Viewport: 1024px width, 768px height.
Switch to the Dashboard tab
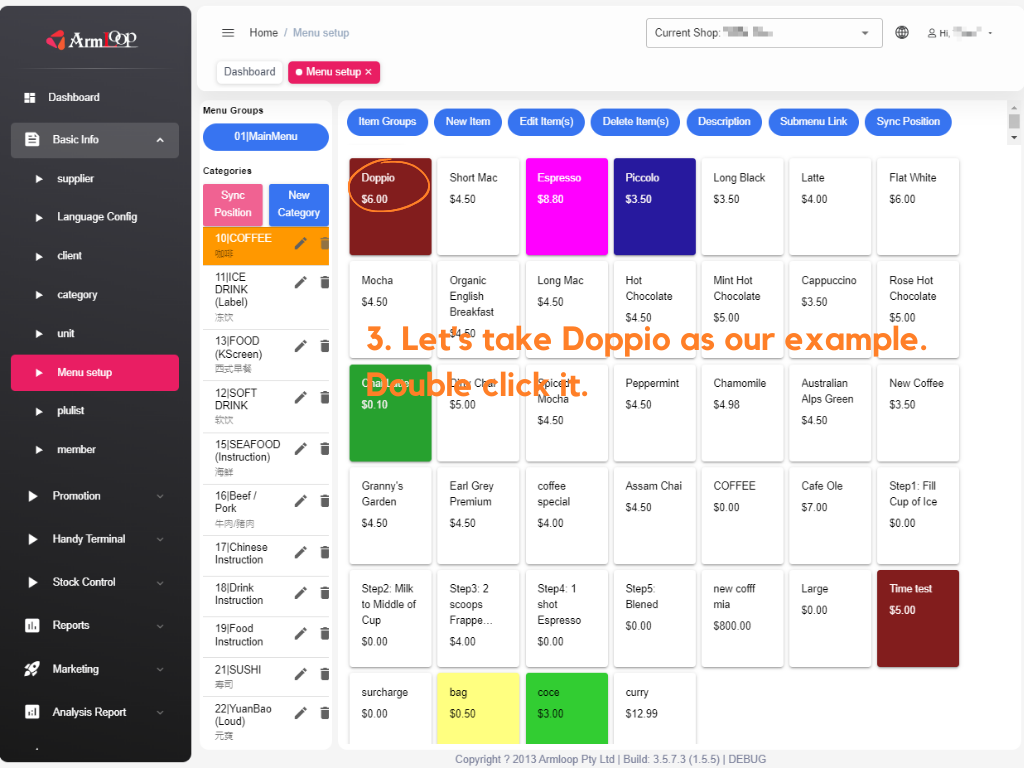click(x=249, y=72)
